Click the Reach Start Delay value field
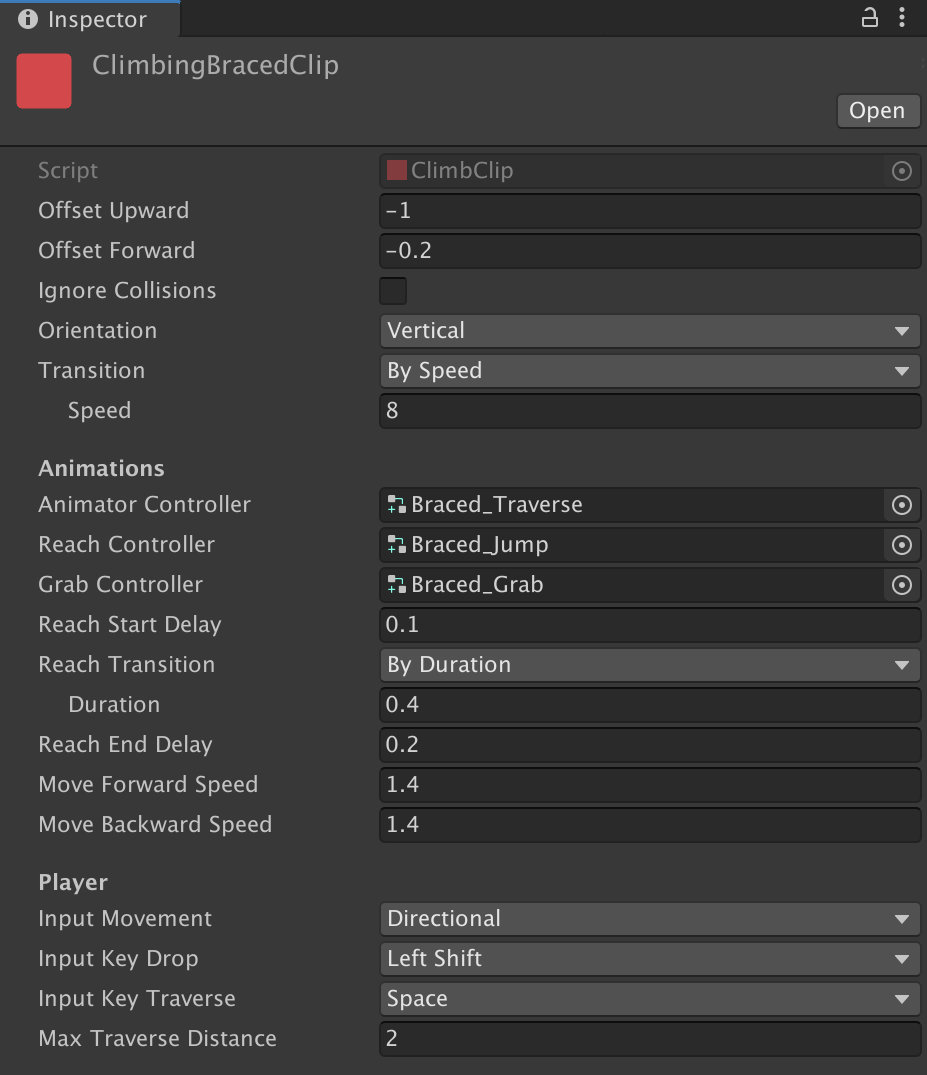The height and width of the screenshot is (1075, 927). [x=650, y=625]
